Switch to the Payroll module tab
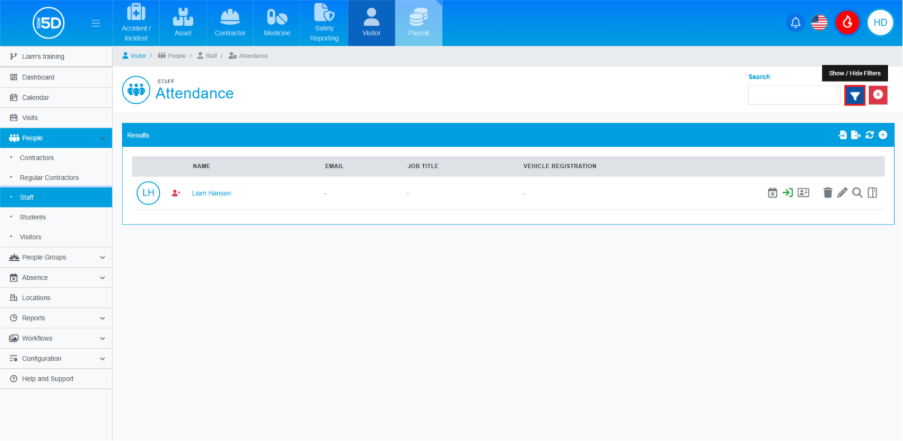The image size is (903, 441). [x=418, y=23]
